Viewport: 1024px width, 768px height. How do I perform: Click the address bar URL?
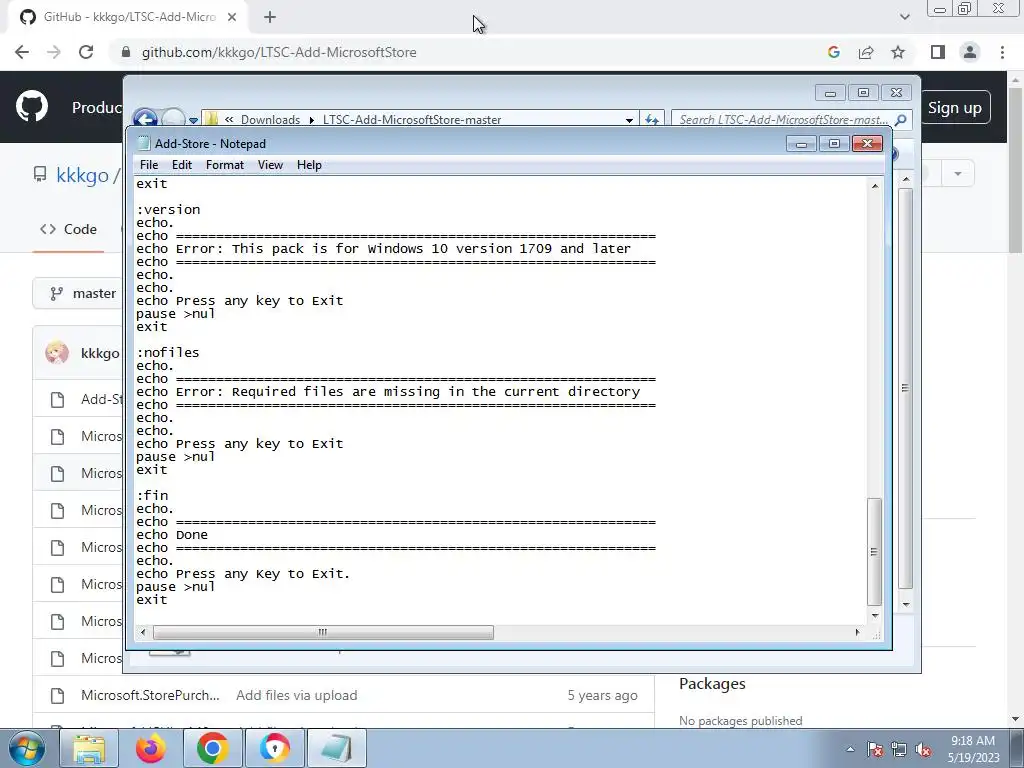279,52
